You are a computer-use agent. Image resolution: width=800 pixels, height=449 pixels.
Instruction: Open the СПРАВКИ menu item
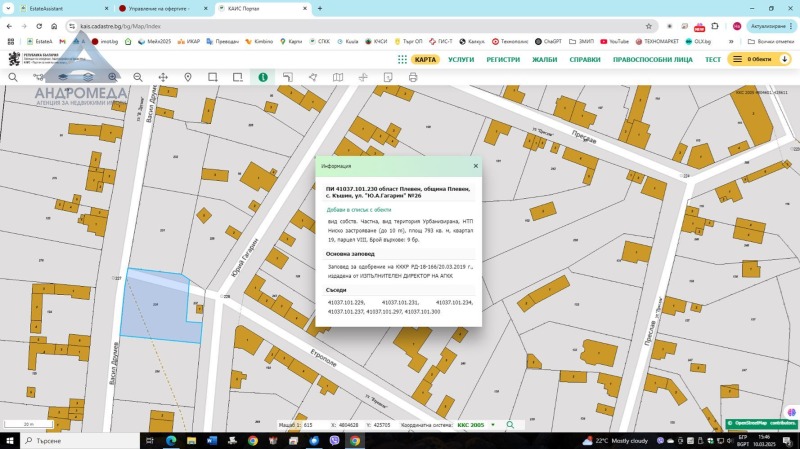pos(584,60)
